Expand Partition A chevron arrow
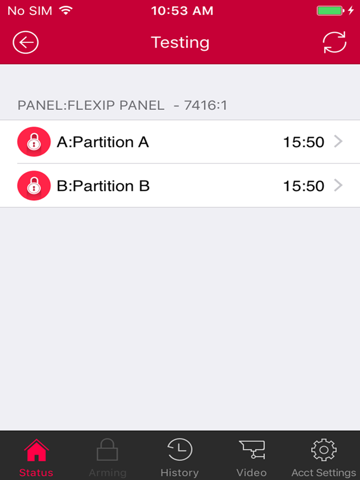Screen dimensions: 360x480 coord(338,142)
